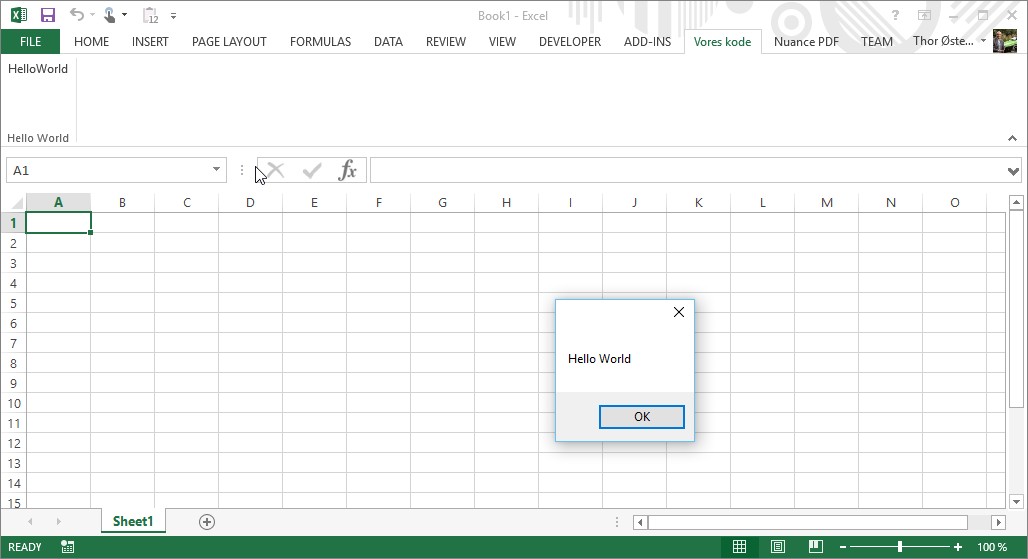Add a new sheet with plus icon

tap(207, 522)
